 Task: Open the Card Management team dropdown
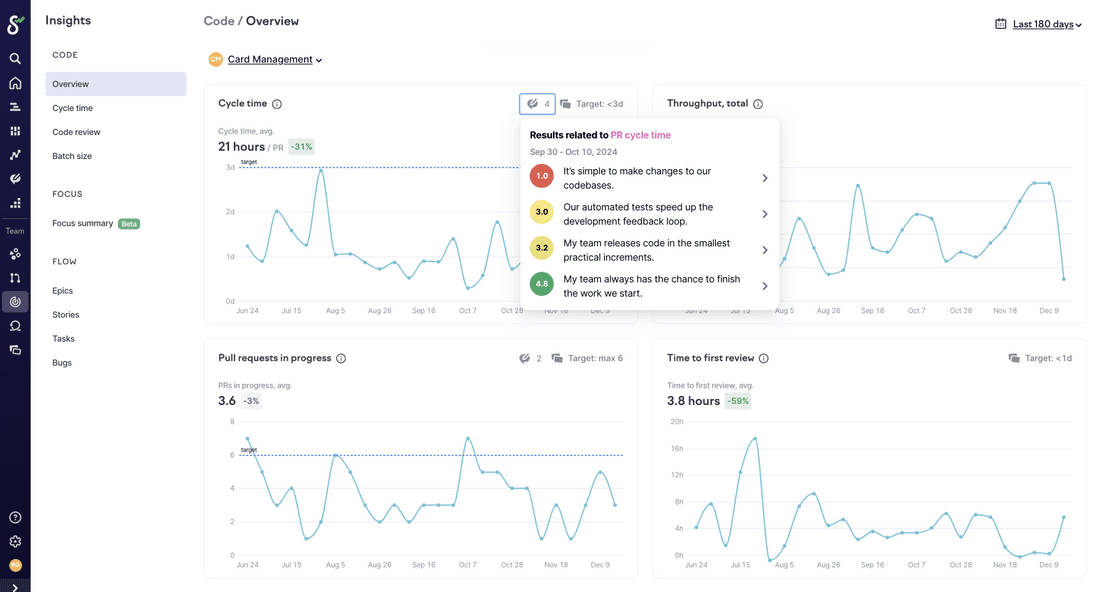click(274, 60)
